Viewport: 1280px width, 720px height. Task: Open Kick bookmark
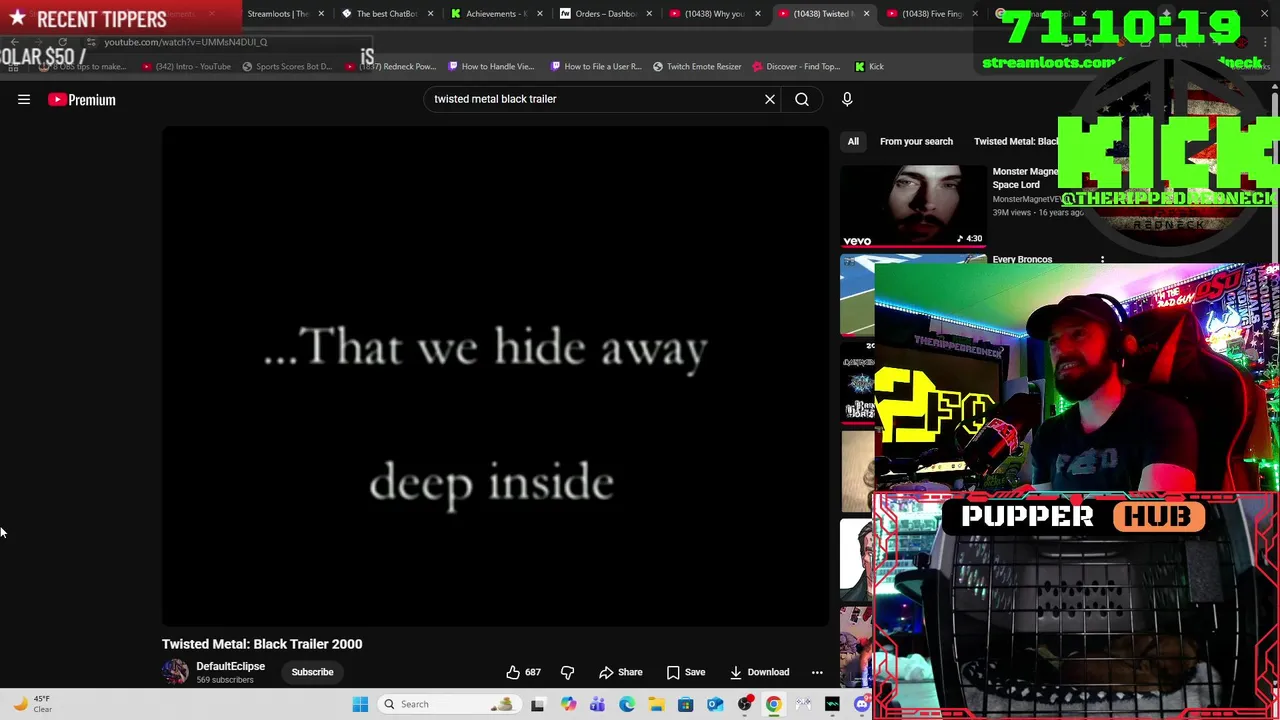pyautogui.click(x=869, y=66)
